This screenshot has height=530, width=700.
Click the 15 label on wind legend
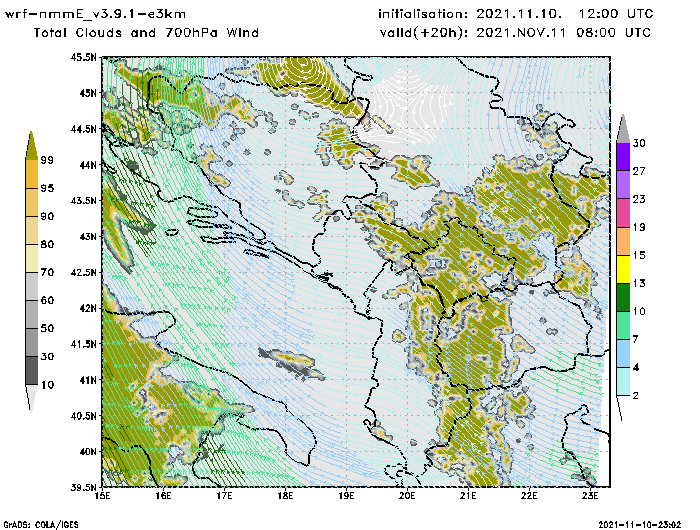[639, 255]
